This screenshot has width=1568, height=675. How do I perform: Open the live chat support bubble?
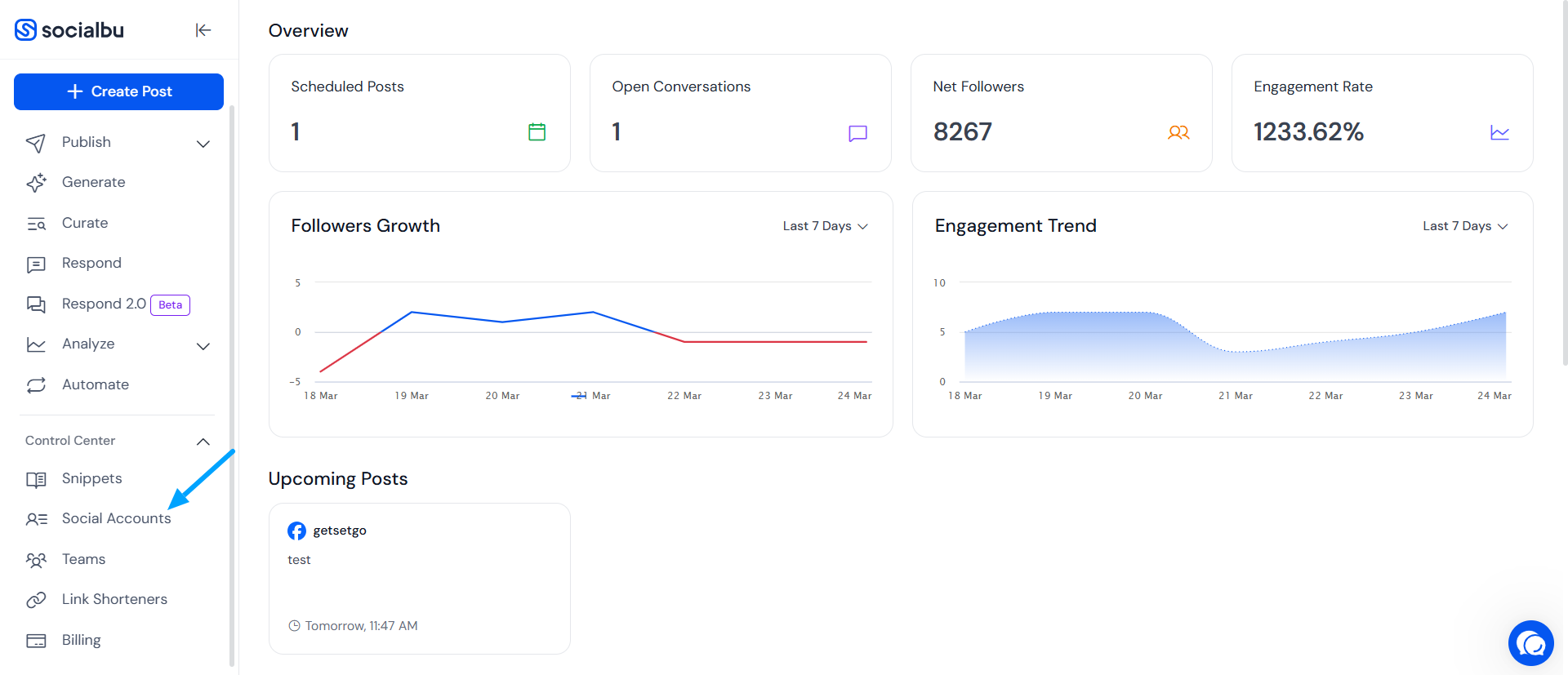[1530, 643]
